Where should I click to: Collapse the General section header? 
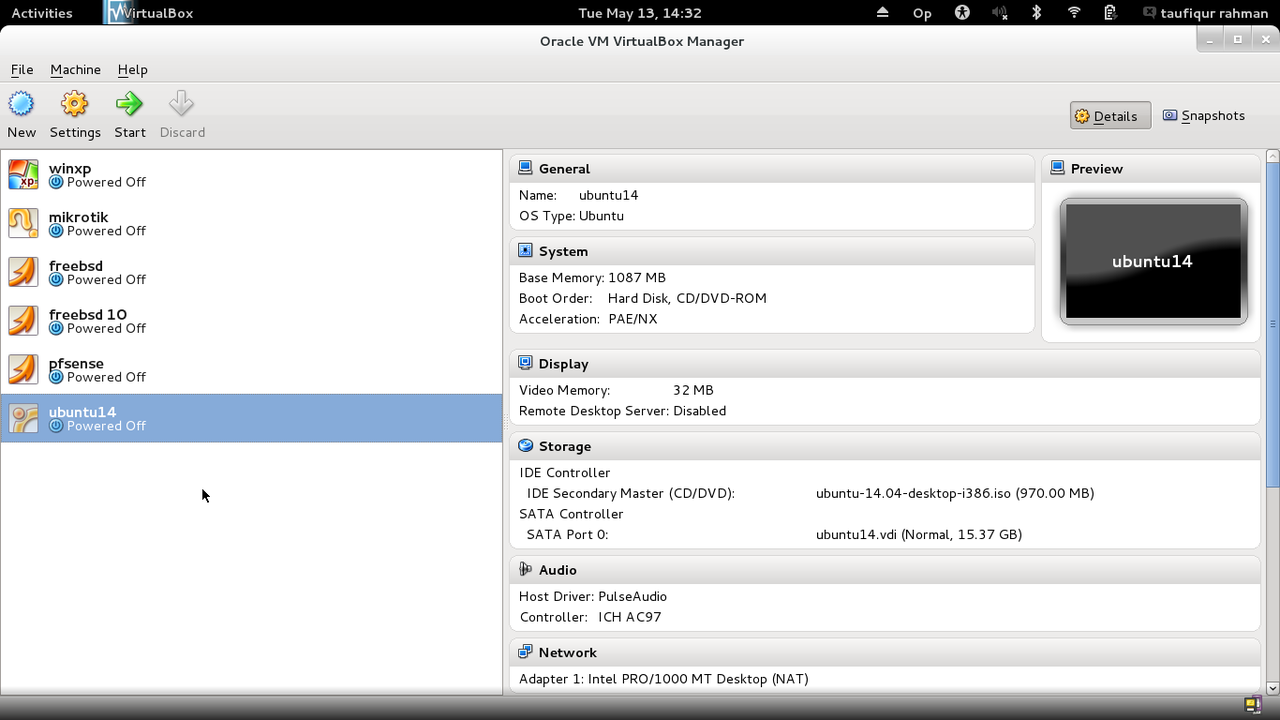564,169
